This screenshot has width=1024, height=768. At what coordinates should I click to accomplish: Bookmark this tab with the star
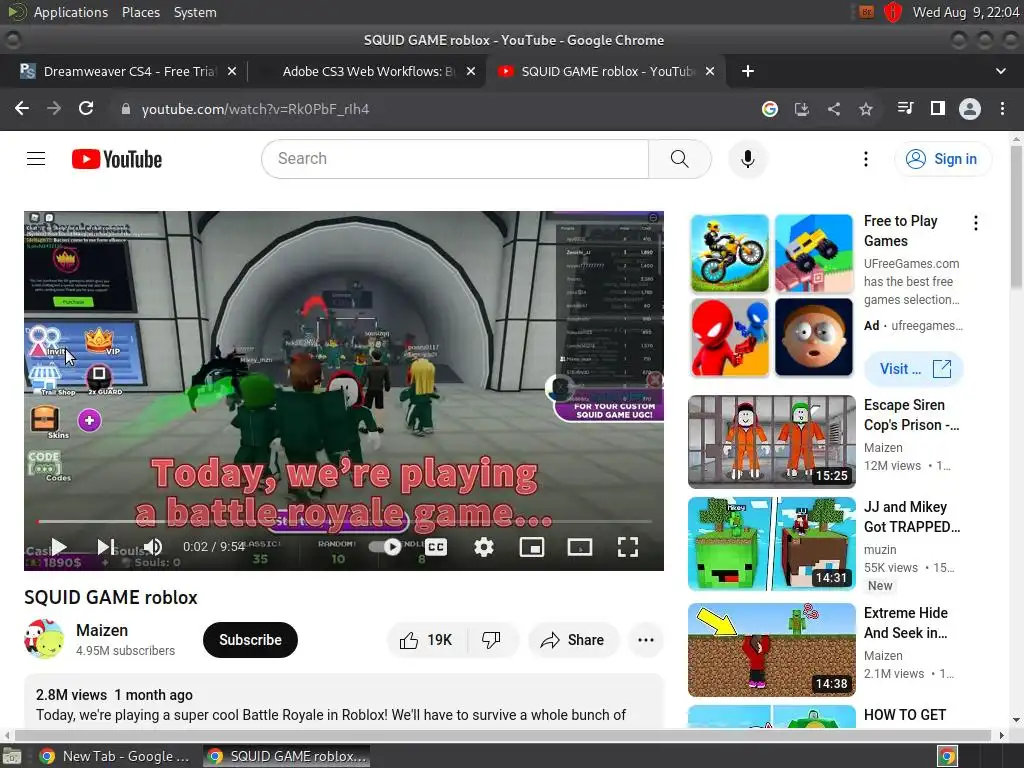pos(866,108)
